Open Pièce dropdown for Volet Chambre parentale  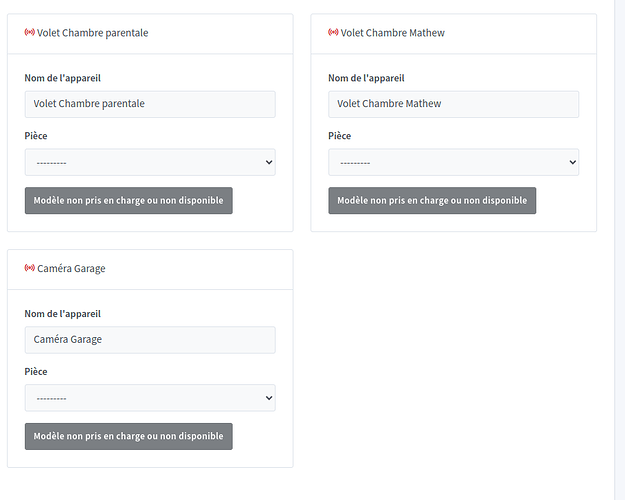150,162
